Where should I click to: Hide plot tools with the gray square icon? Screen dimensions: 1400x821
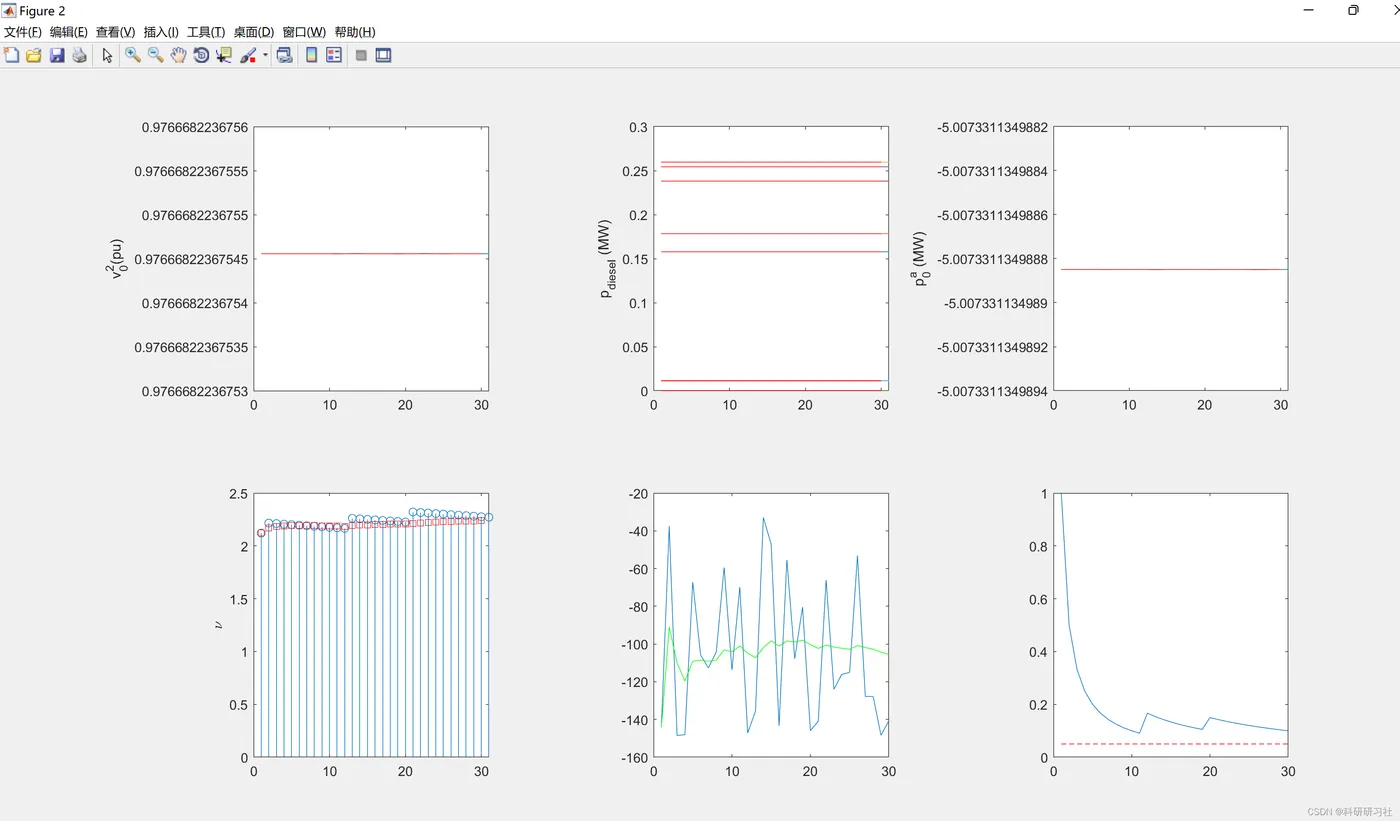coord(361,56)
